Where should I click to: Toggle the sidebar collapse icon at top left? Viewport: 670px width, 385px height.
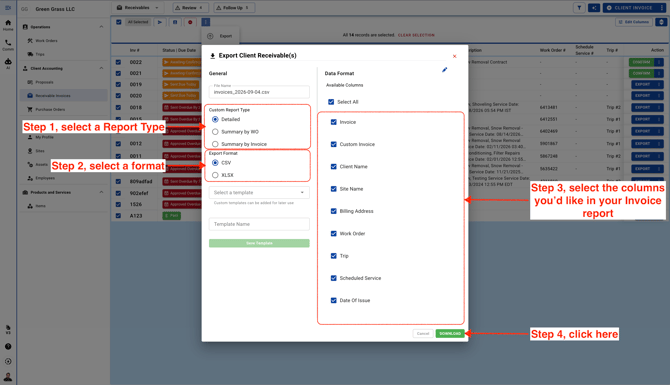[8, 8]
